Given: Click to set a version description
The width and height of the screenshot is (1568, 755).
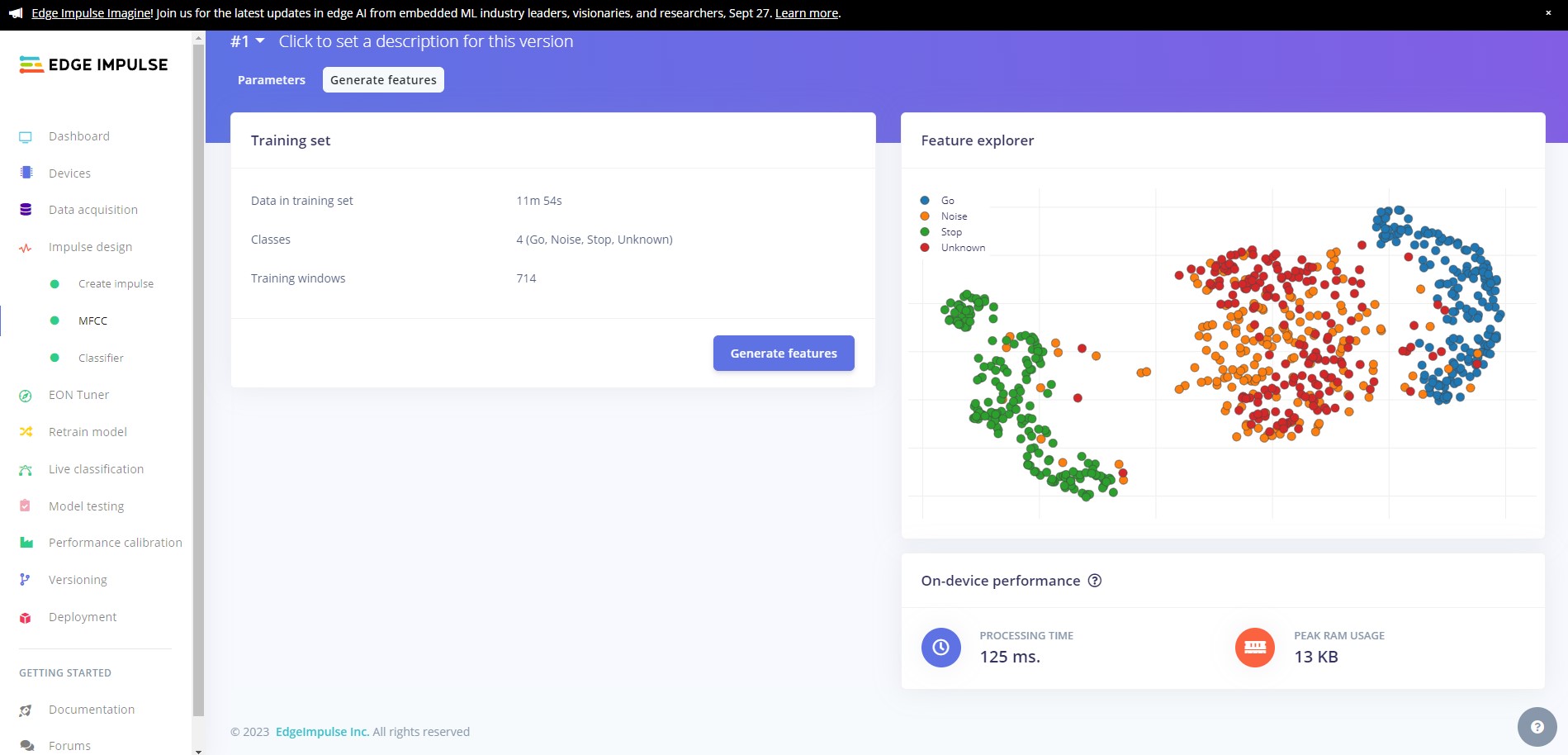Looking at the screenshot, I should coord(426,41).
